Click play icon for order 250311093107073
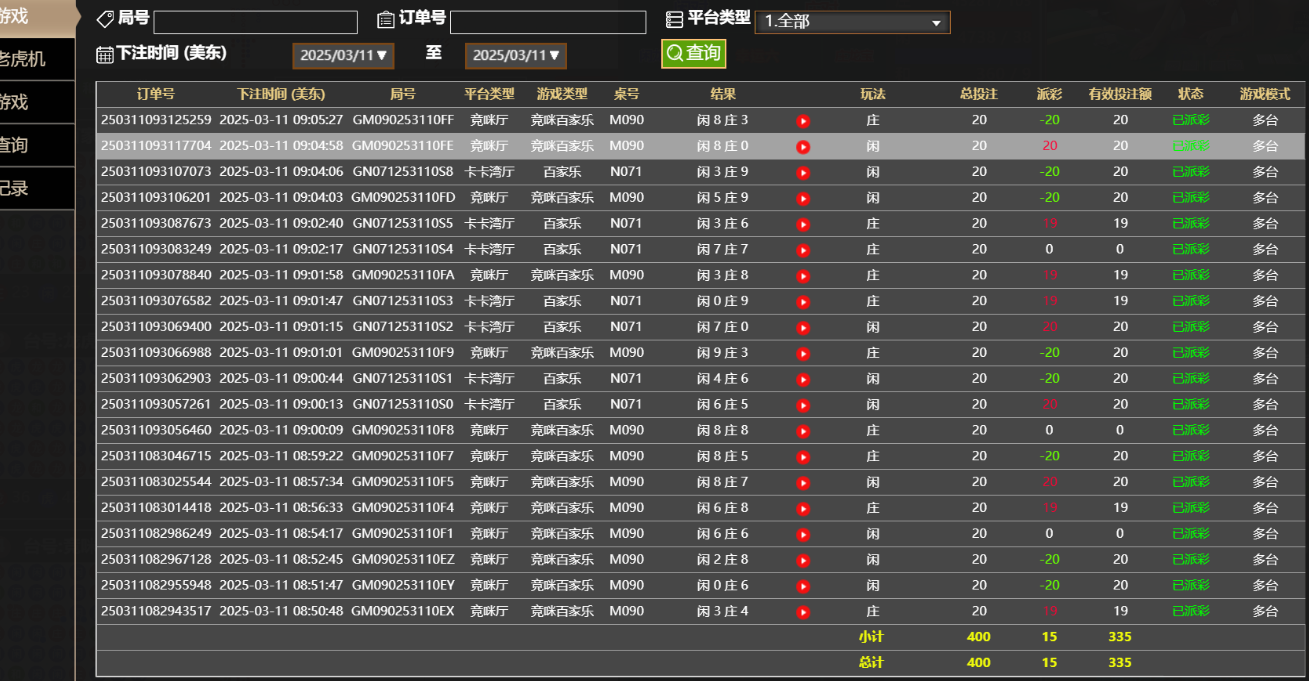 pos(802,173)
